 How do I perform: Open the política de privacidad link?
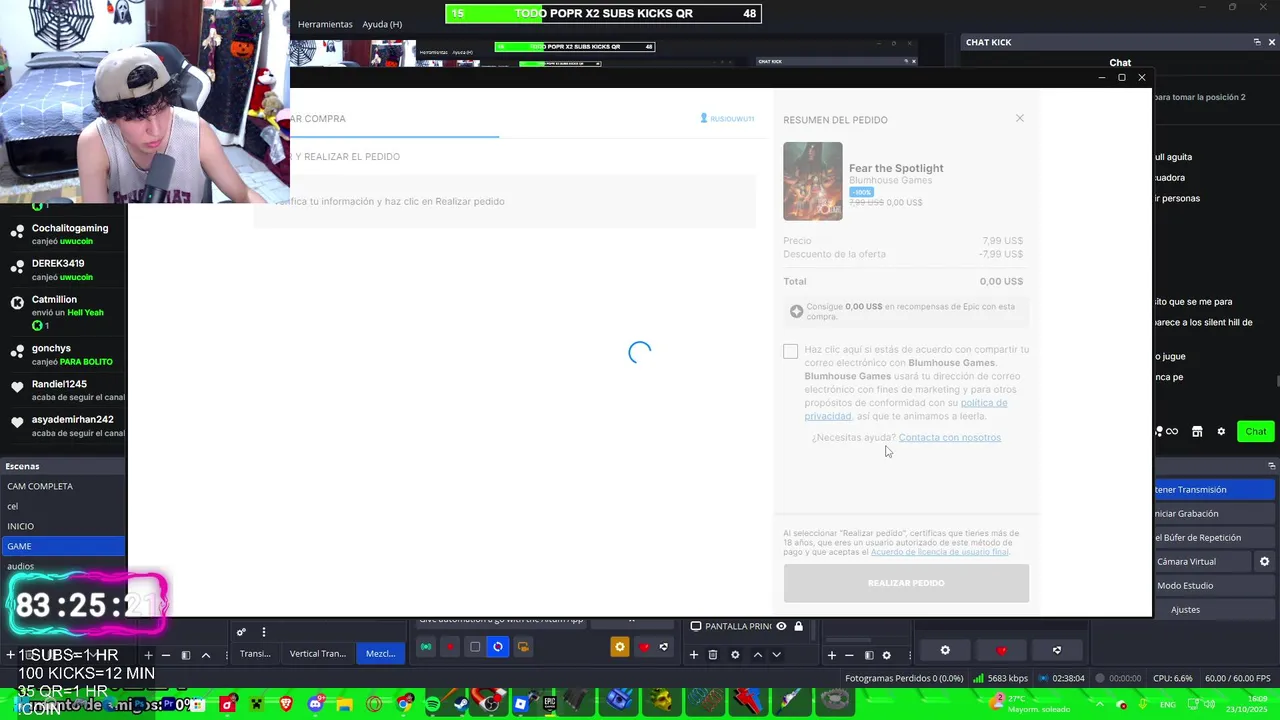906,409
